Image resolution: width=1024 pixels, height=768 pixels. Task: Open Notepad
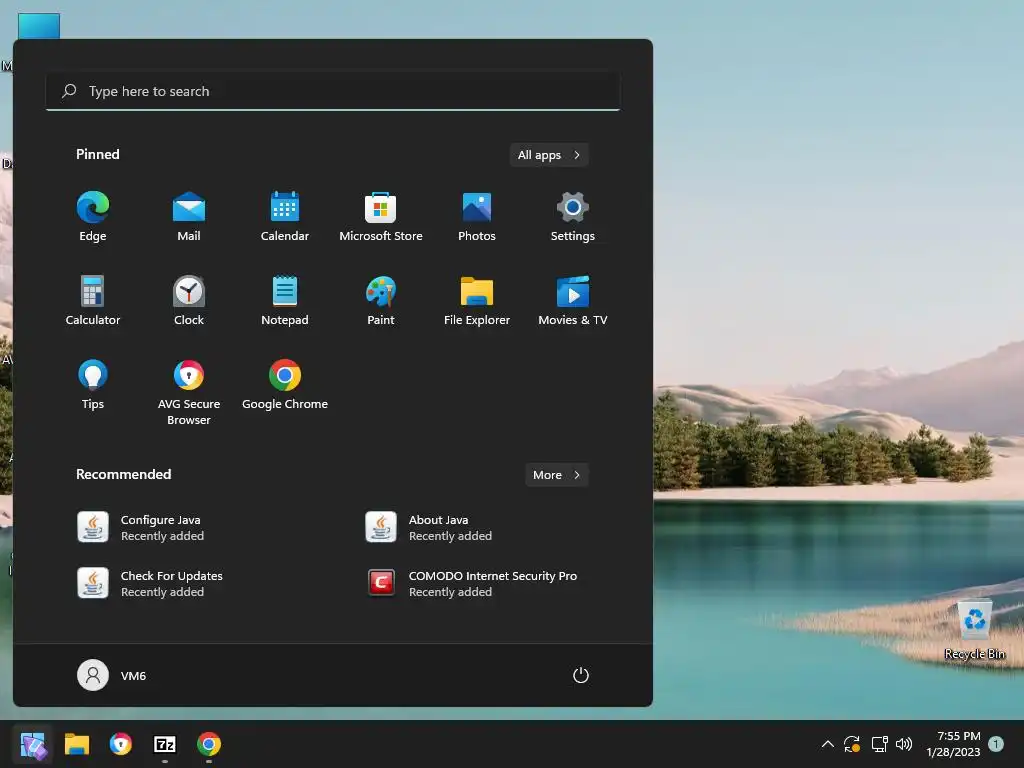pos(285,301)
